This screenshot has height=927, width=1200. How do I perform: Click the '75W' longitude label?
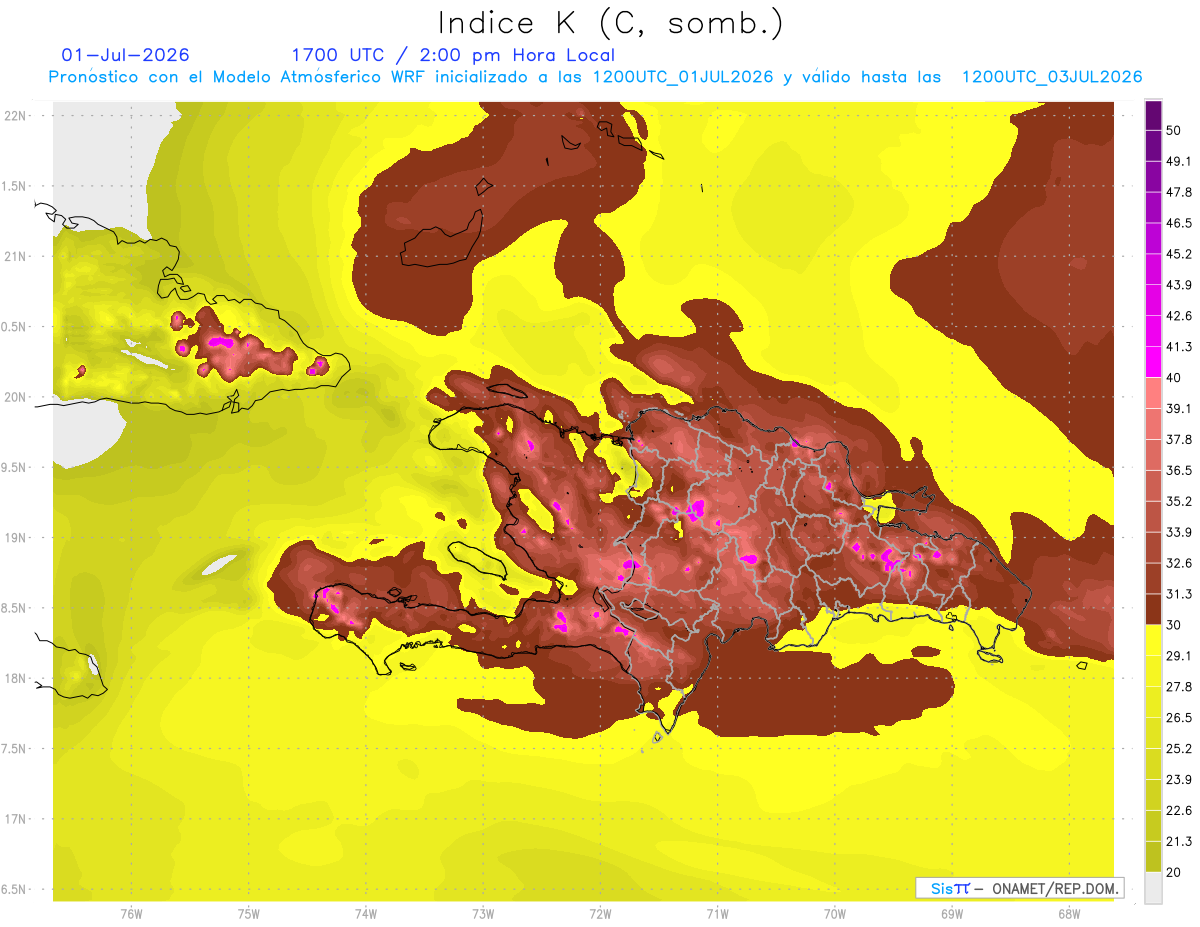(248, 913)
